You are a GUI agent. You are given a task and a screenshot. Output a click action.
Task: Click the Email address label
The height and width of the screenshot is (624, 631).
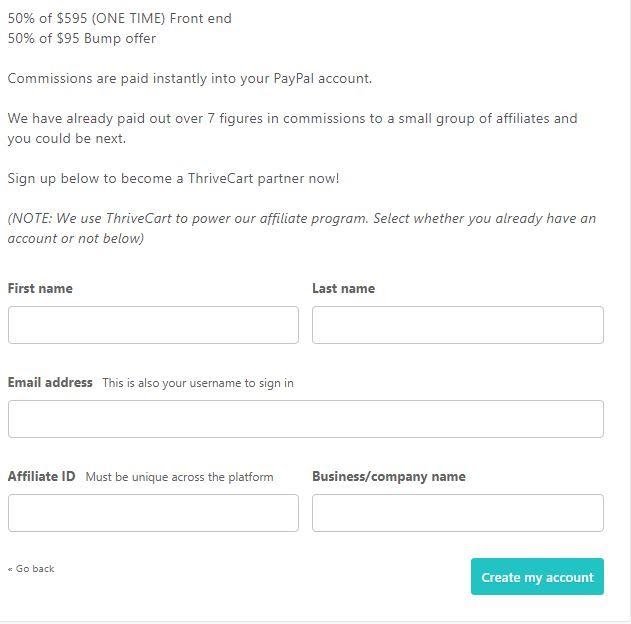point(50,382)
